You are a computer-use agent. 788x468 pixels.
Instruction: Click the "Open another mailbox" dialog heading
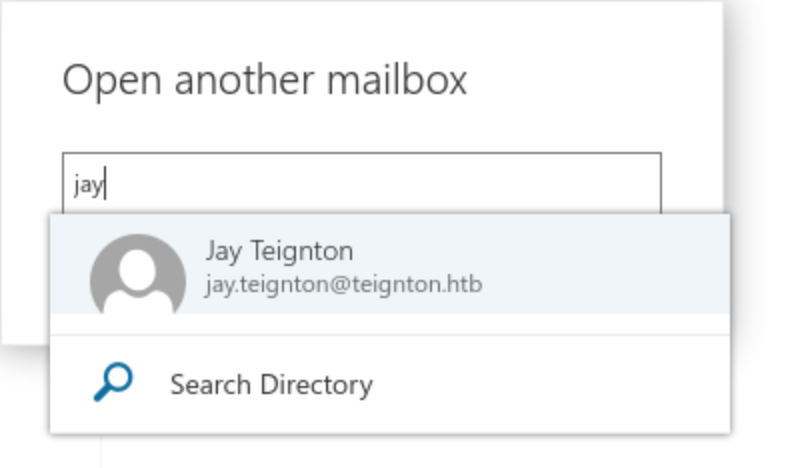click(x=265, y=80)
